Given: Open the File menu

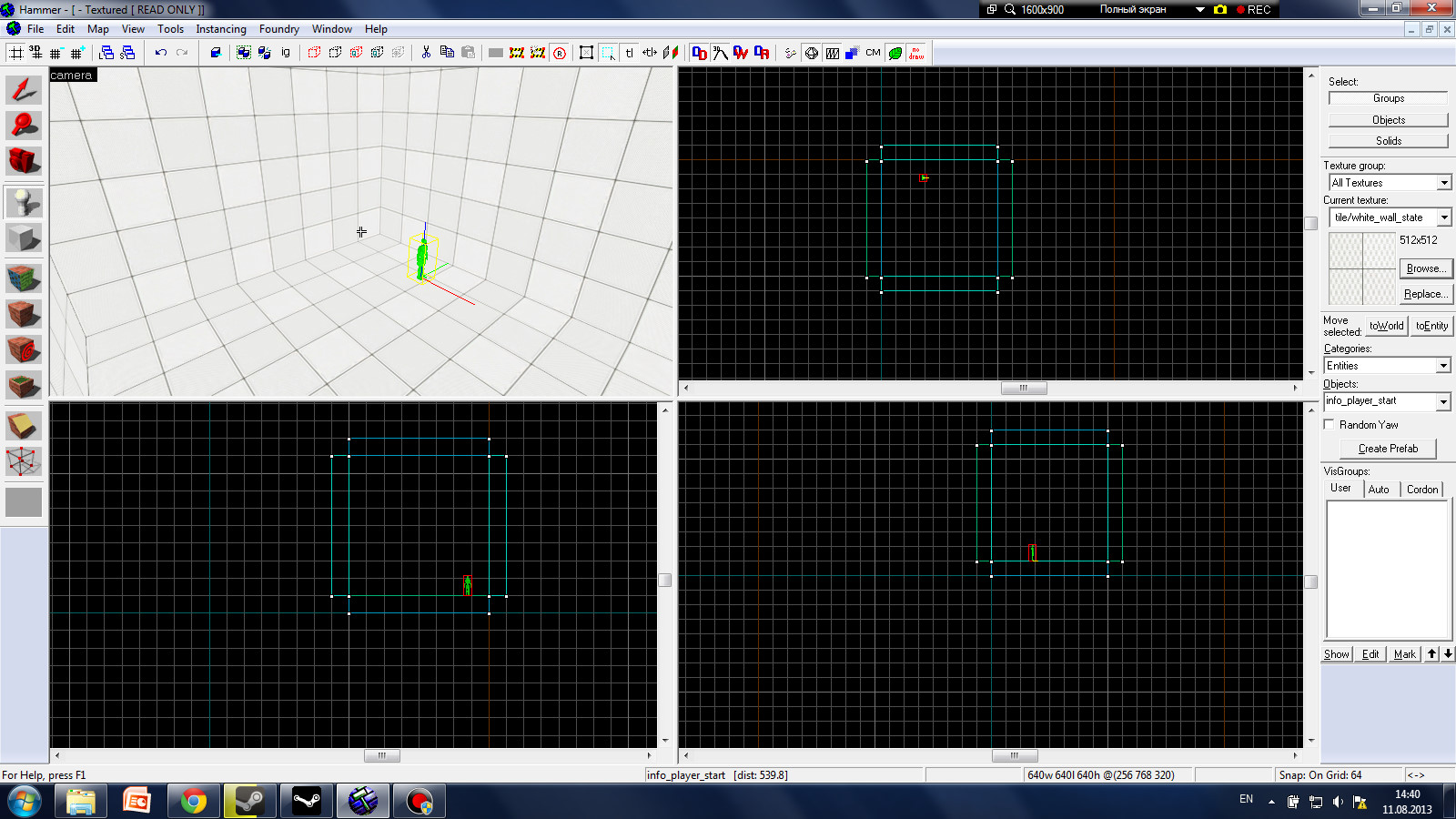Looking at the screenshot, I should tap(35, 29).
